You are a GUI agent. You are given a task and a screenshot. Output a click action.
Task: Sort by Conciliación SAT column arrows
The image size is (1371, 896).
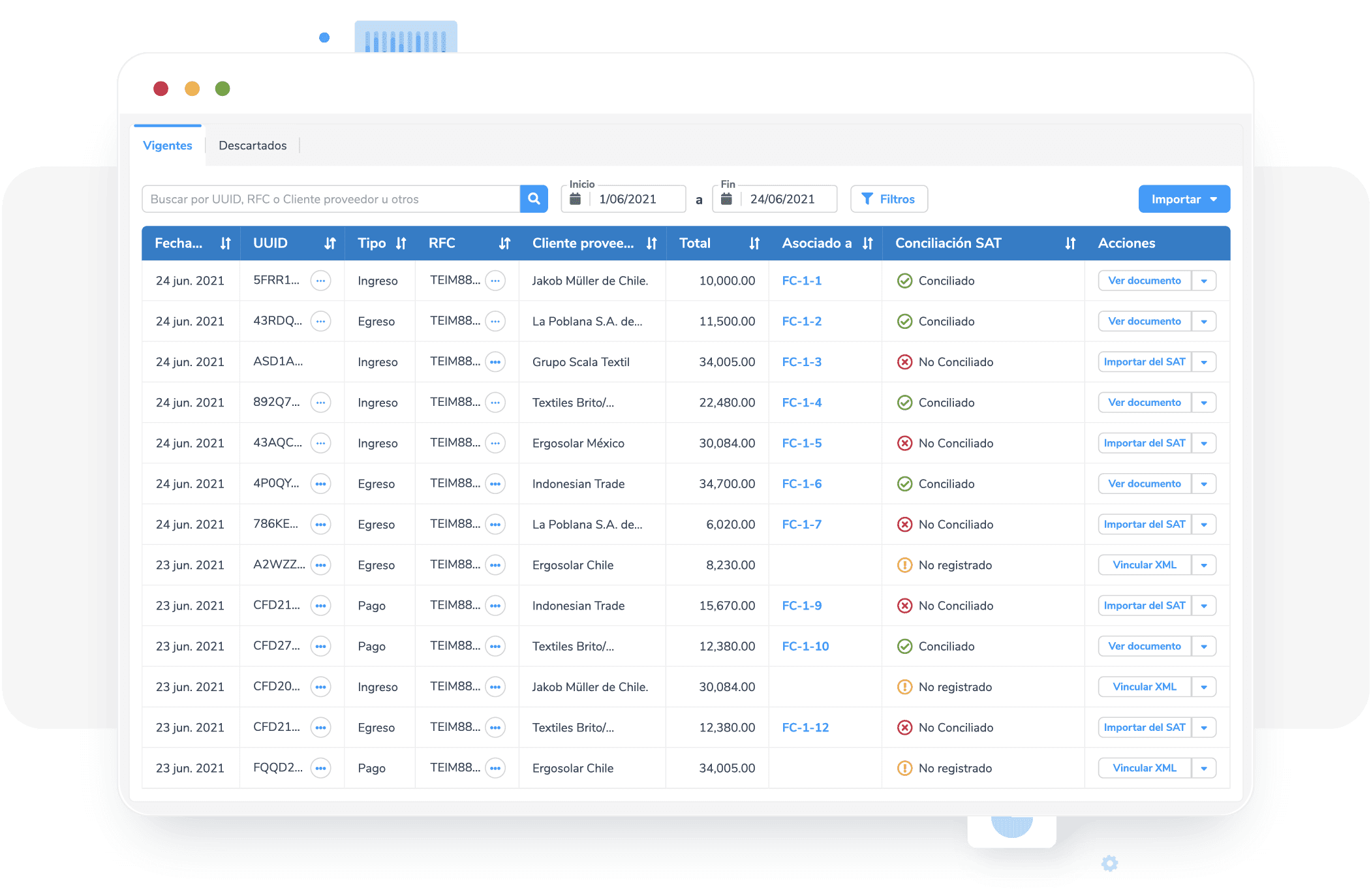pos(1070,243)
